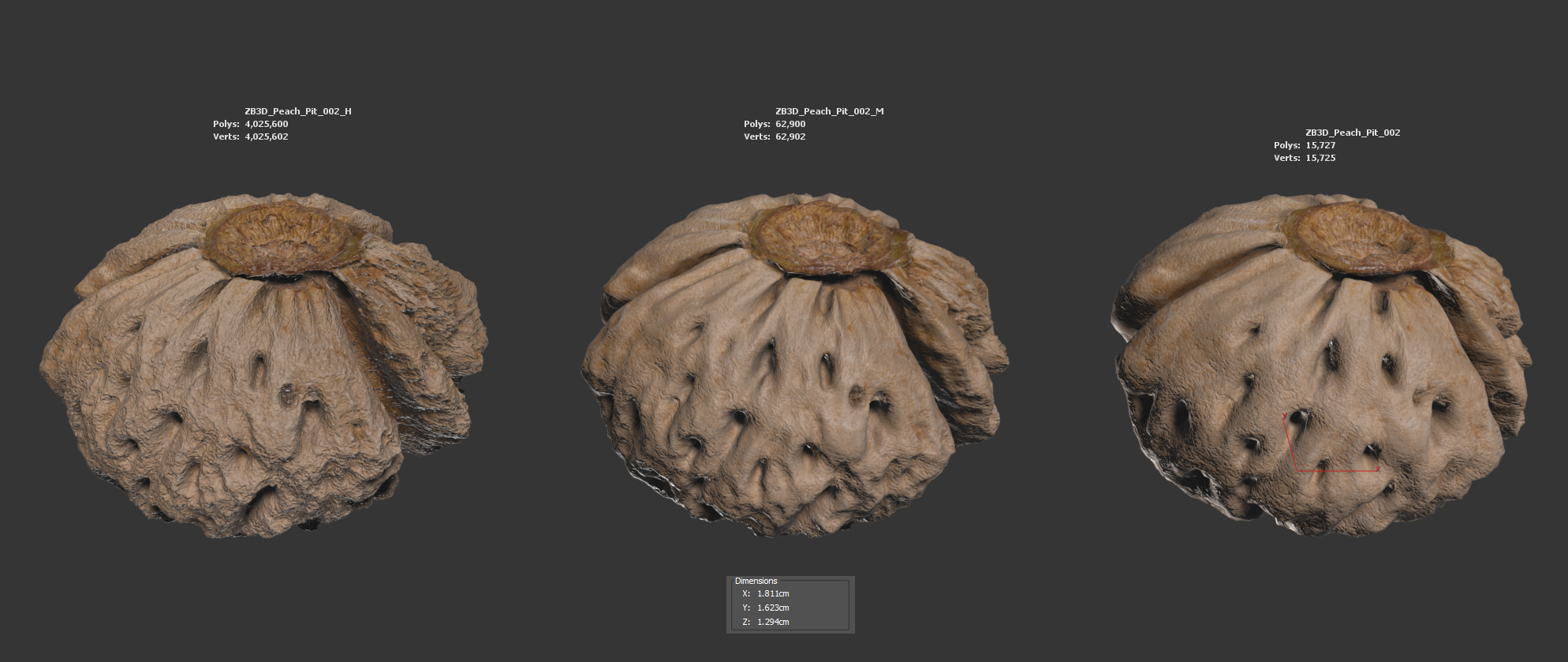This screenshot has height=662, width=1568.
Task: Click the corner origin of the axis gizmo
Action: click(1297, 470)
